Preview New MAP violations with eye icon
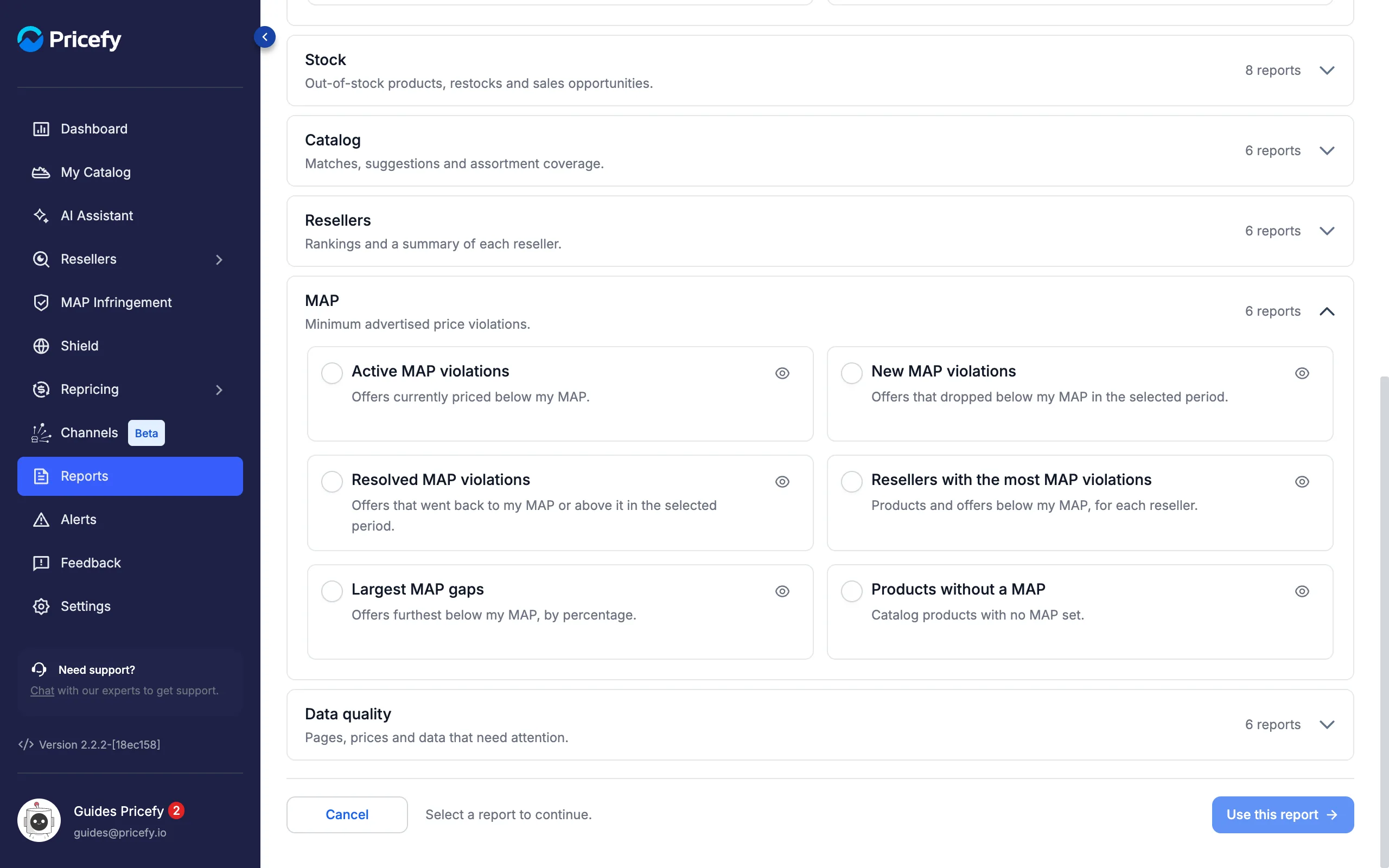The height and width of the screenshot is (868, 1389). pos(1302,373)
